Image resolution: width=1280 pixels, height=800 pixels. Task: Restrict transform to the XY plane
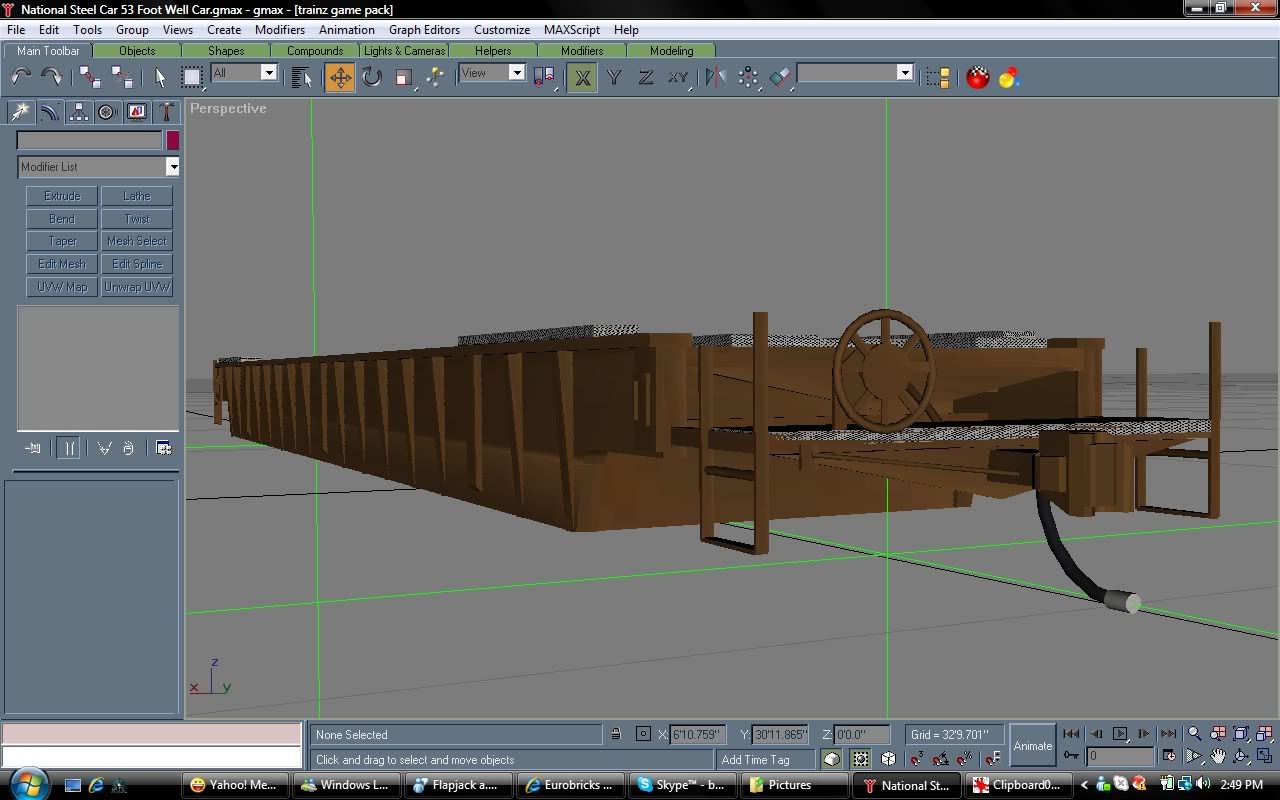point(678,77)
